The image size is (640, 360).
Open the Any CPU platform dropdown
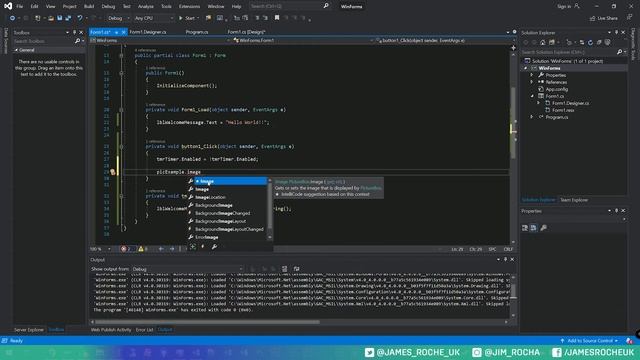(x=153, y=18)
